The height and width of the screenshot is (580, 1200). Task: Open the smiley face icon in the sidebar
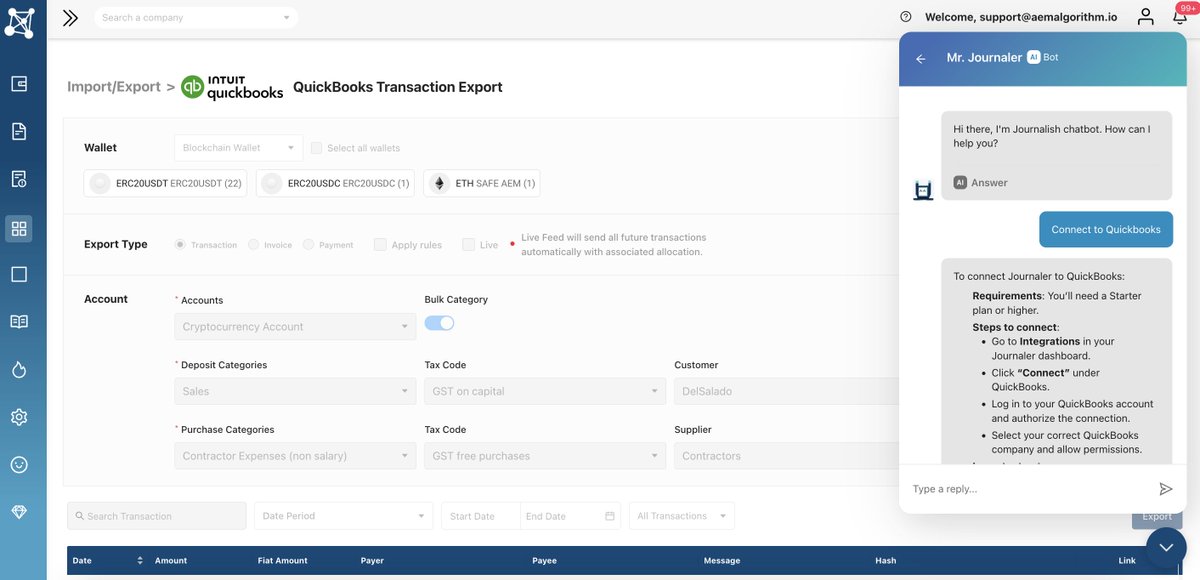pos(19,465)
